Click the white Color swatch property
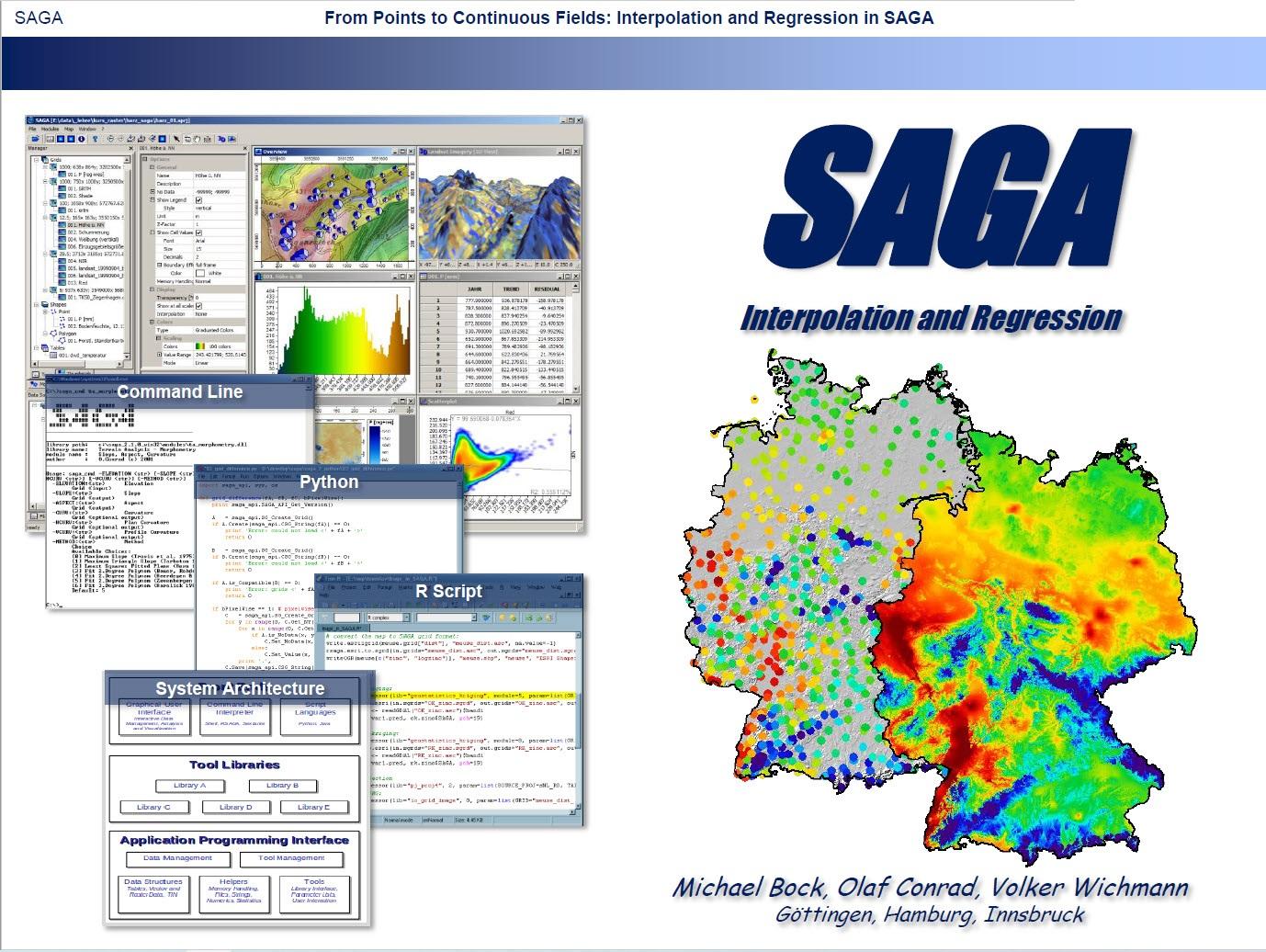This screenshot has width=1266, height=952. point(200,273)
